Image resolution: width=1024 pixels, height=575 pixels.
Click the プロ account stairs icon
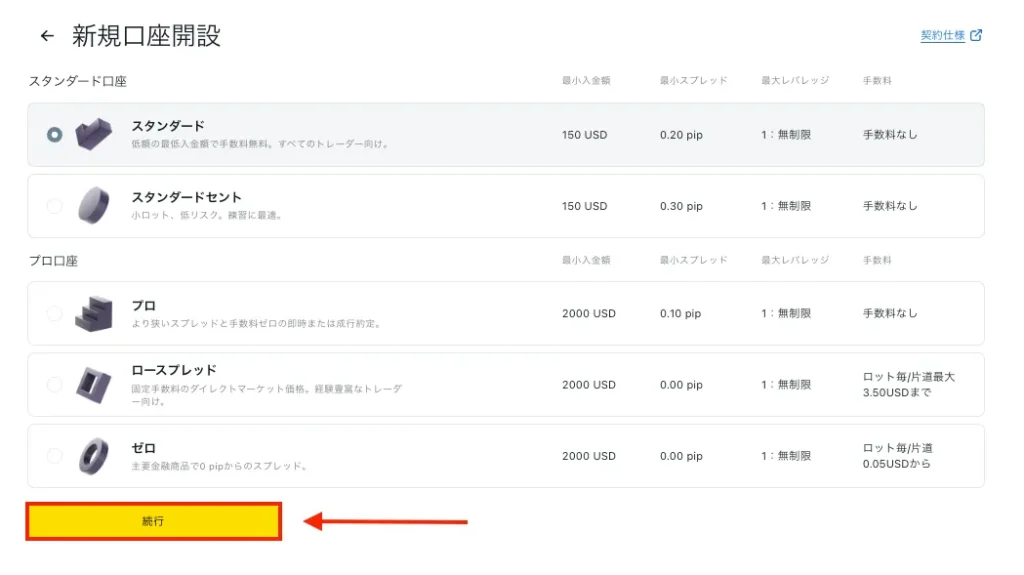point(93,313)
